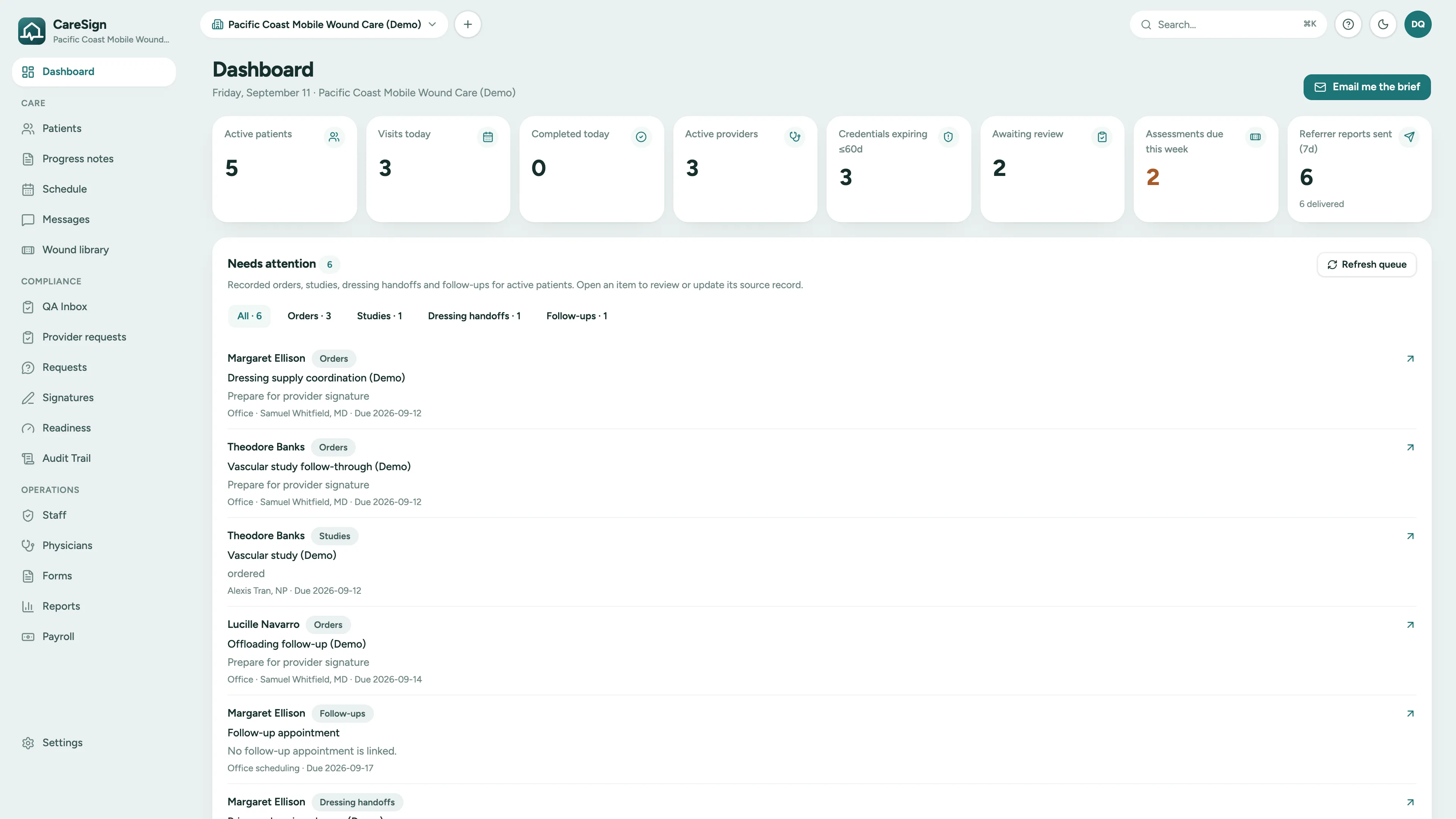Select the Follow-ups · 1 filter tab

point(576,316)
